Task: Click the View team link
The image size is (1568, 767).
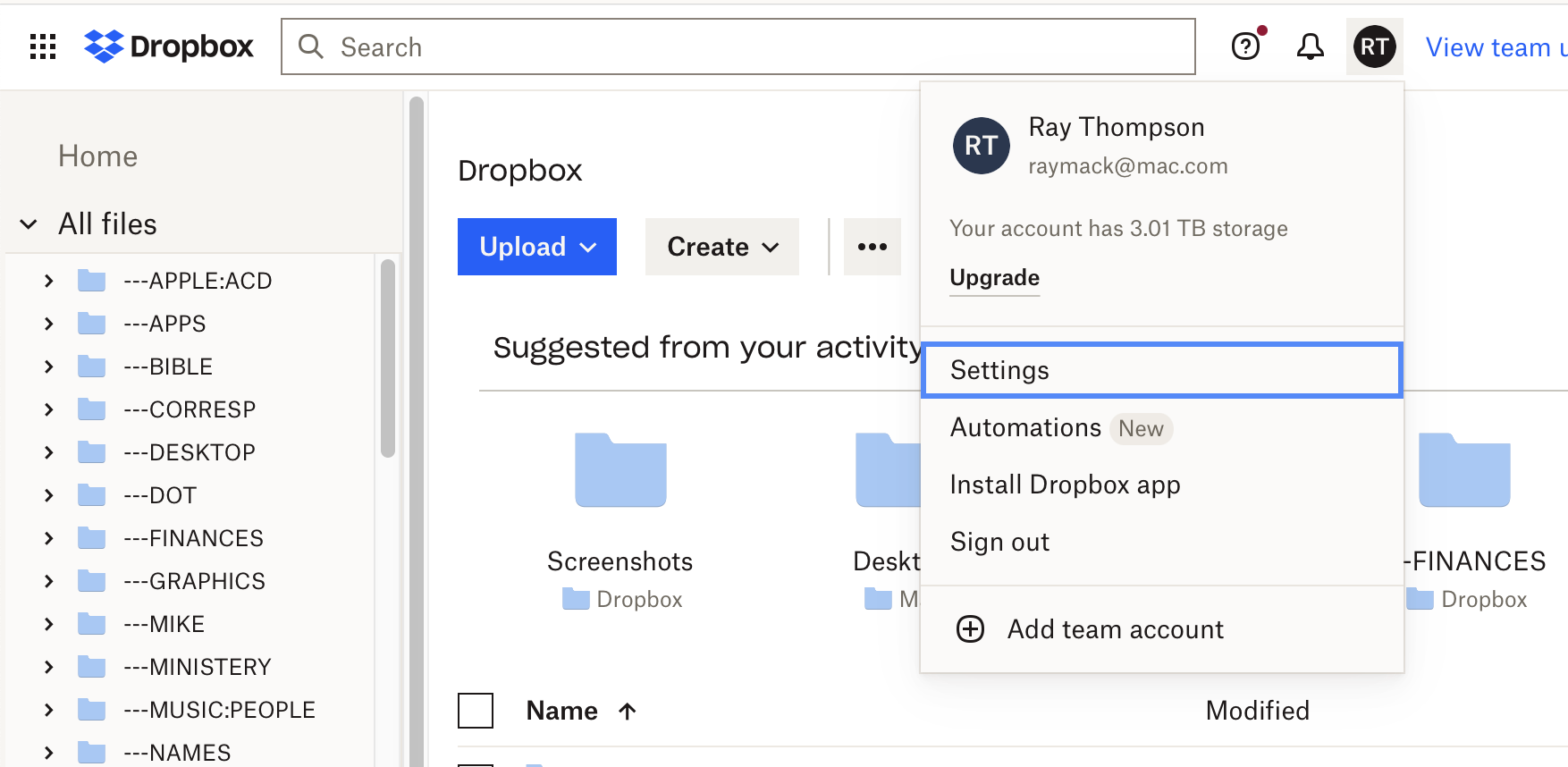Action: 1493,47
